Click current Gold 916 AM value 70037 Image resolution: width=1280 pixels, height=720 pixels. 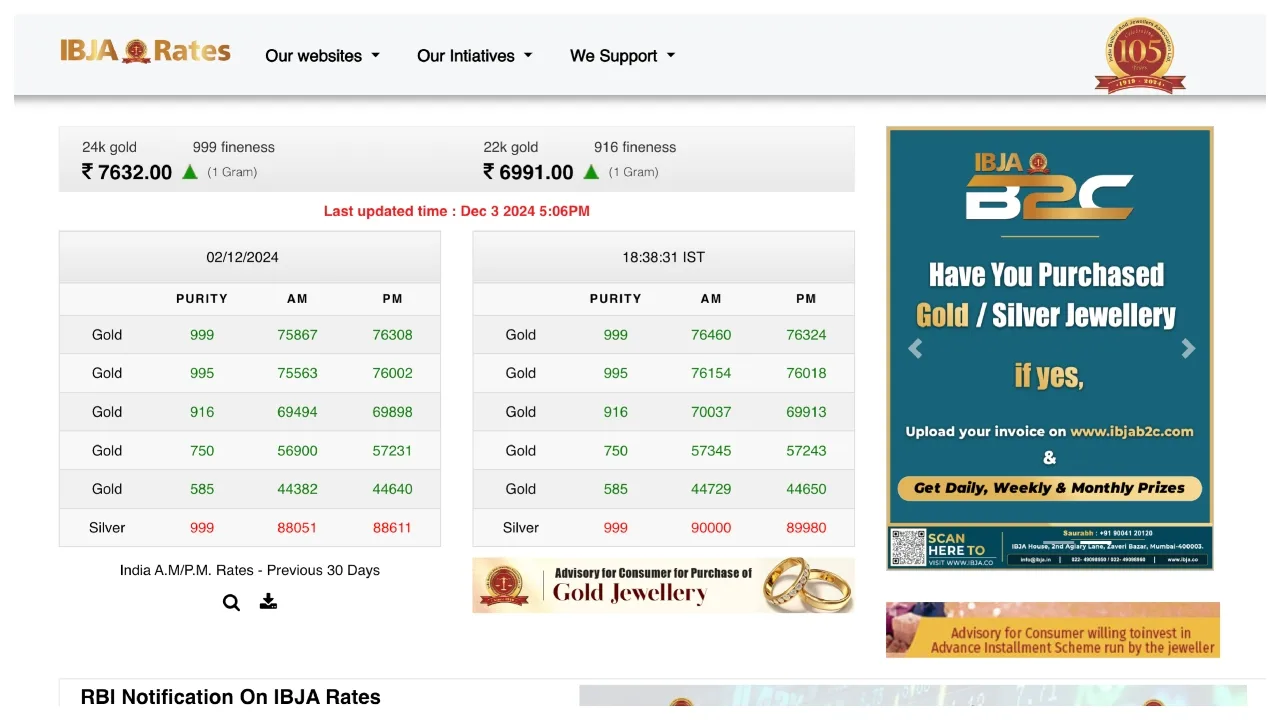(x=711, y=412)
